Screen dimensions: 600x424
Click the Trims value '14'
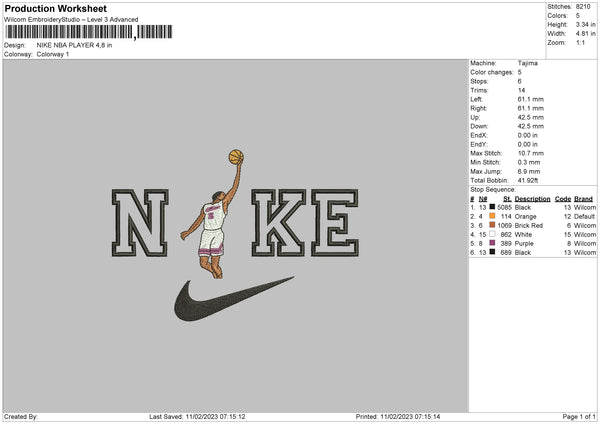pos(521,90)
